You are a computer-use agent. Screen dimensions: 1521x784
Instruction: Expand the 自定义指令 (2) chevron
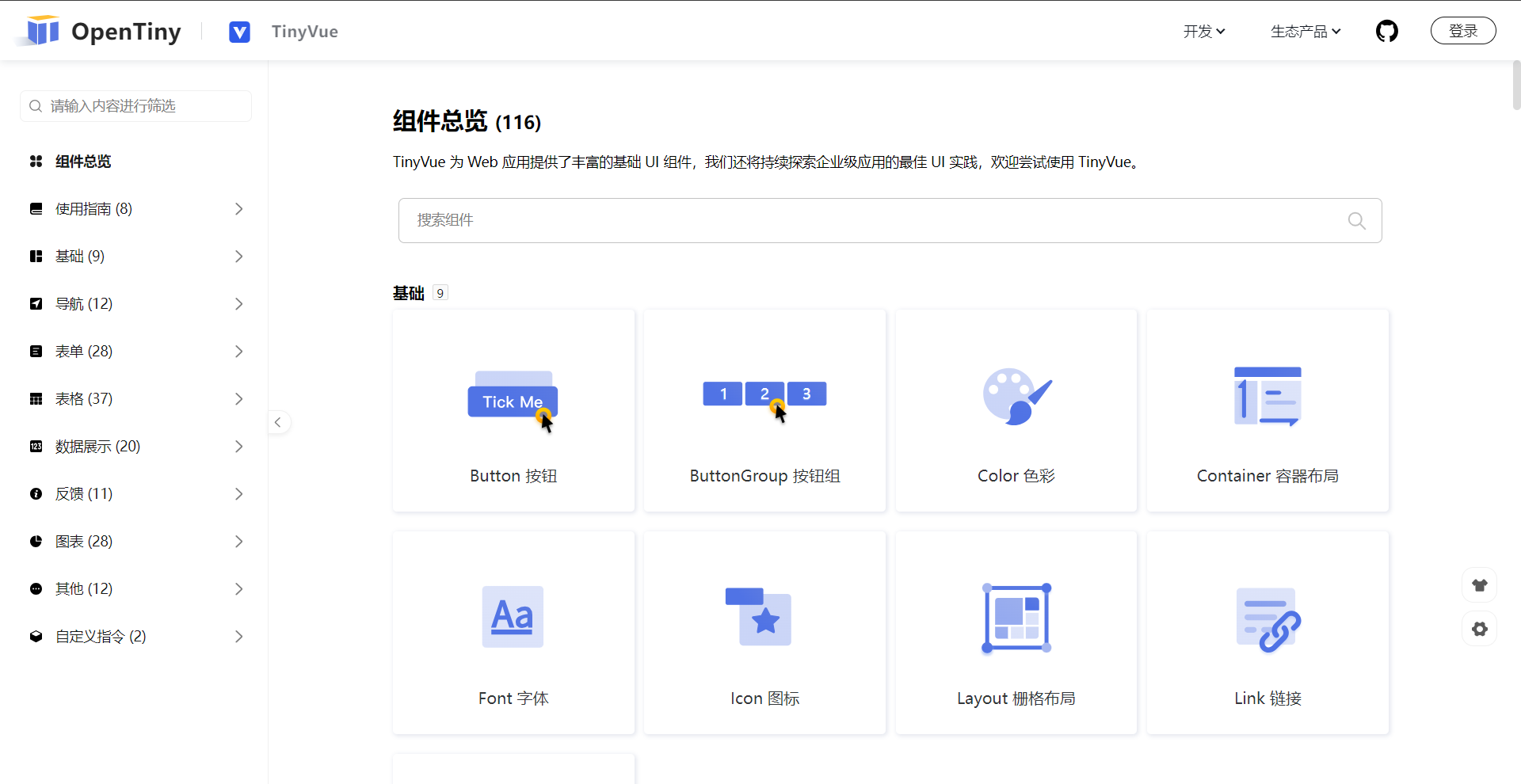tap(238, 637)
